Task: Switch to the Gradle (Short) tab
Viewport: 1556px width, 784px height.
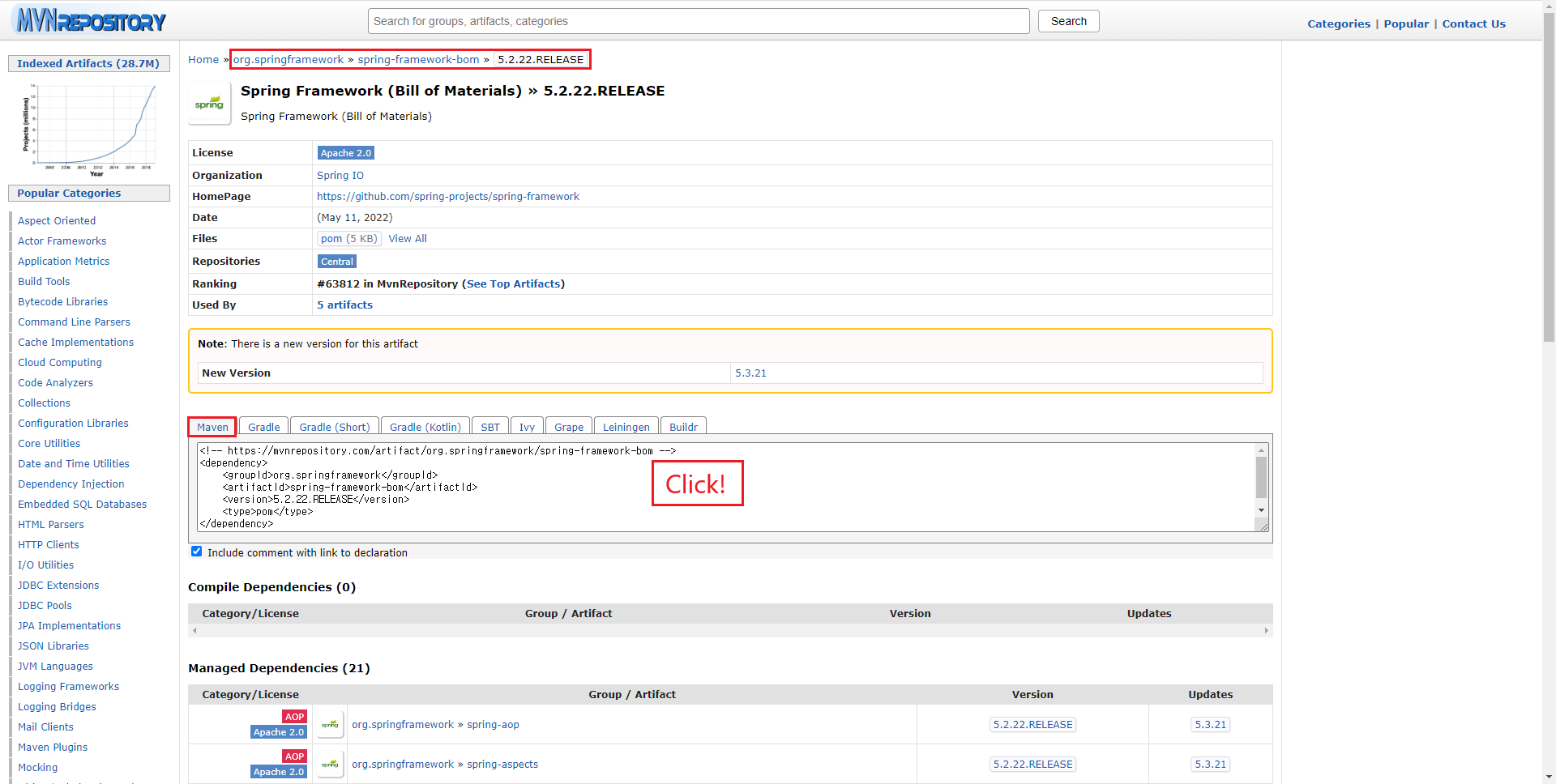Action: tap(334, 427)
